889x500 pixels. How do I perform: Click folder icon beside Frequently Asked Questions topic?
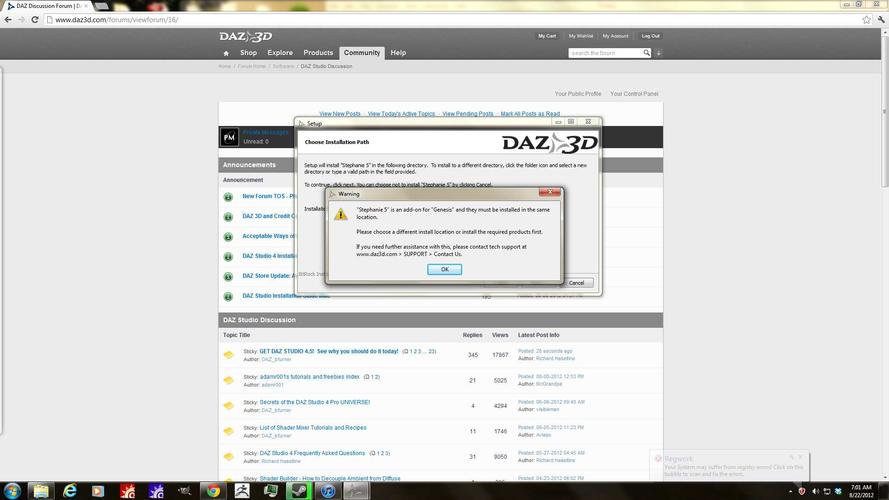228,457
